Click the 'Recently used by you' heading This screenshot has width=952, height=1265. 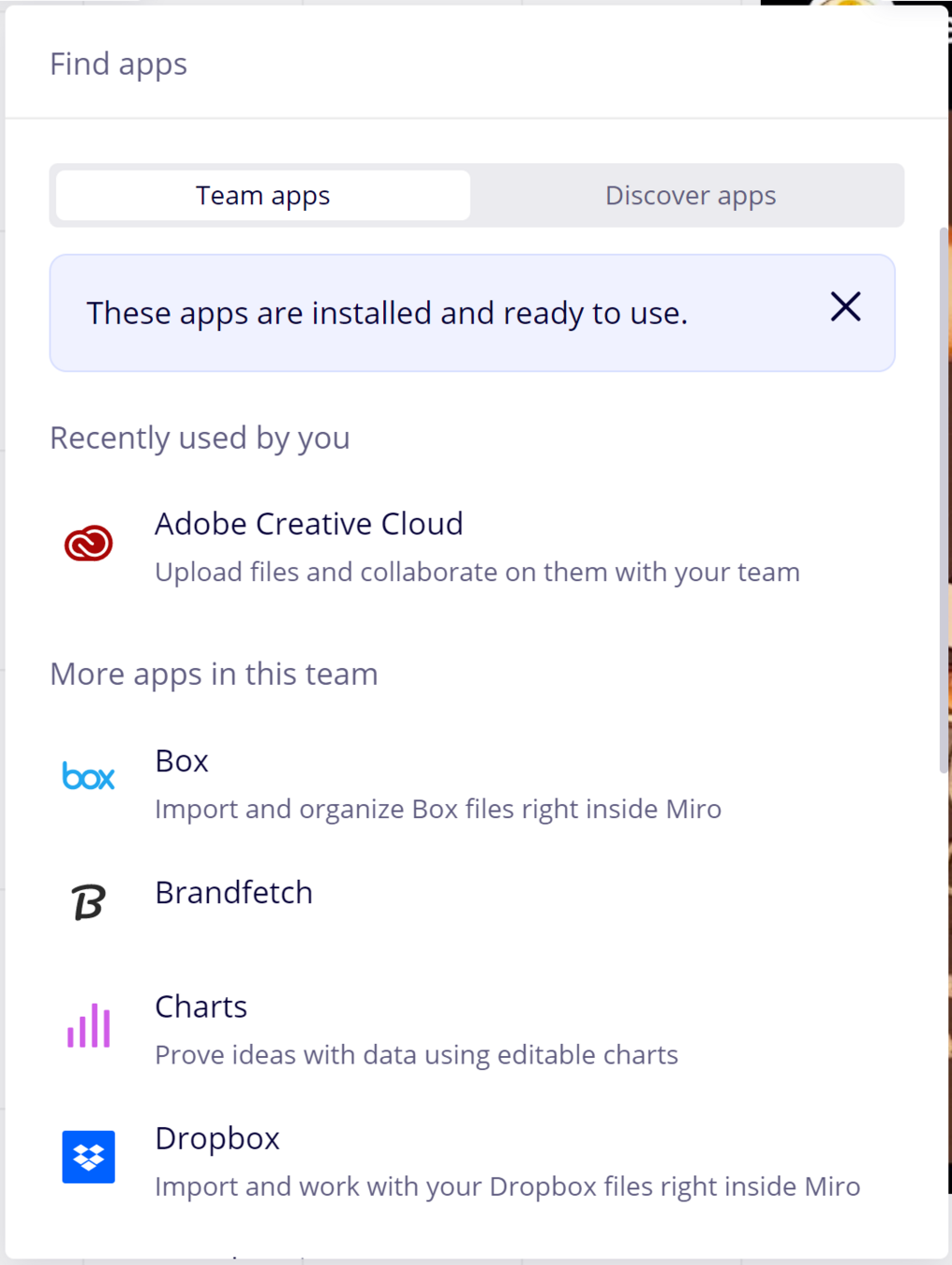pos(200,438)
